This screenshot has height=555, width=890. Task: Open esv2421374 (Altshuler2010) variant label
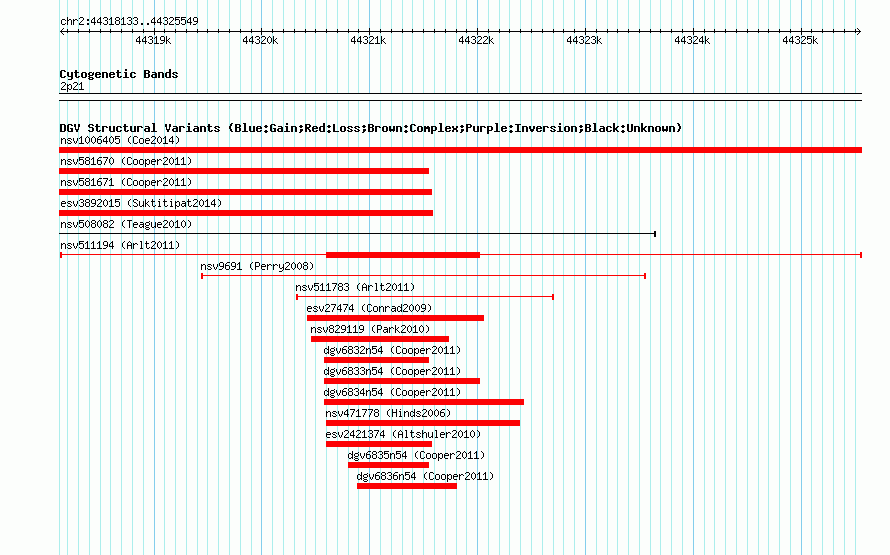coord(403,434)
